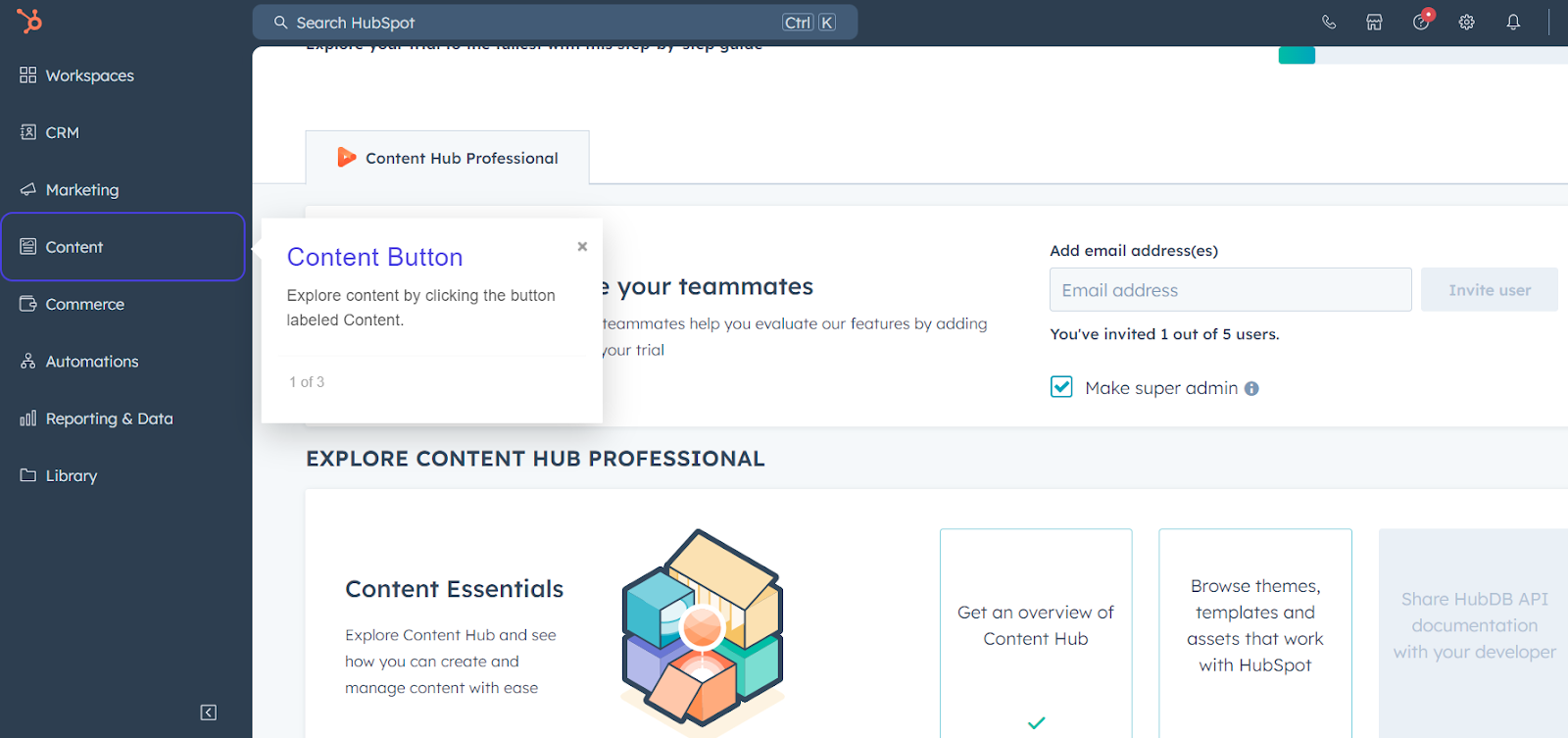Click the Content Essentials heading

coord(454,589)
